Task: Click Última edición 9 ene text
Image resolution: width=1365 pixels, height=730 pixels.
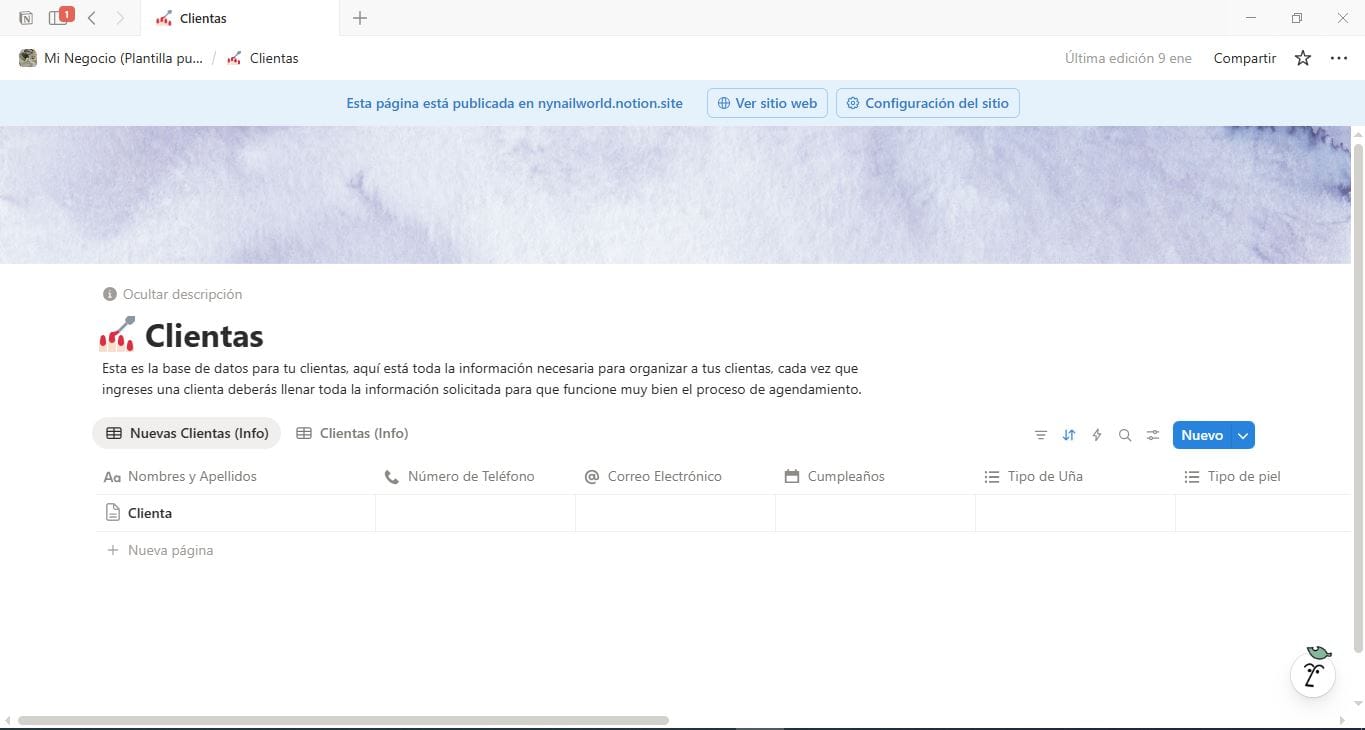Action: tap(1128, 58)
